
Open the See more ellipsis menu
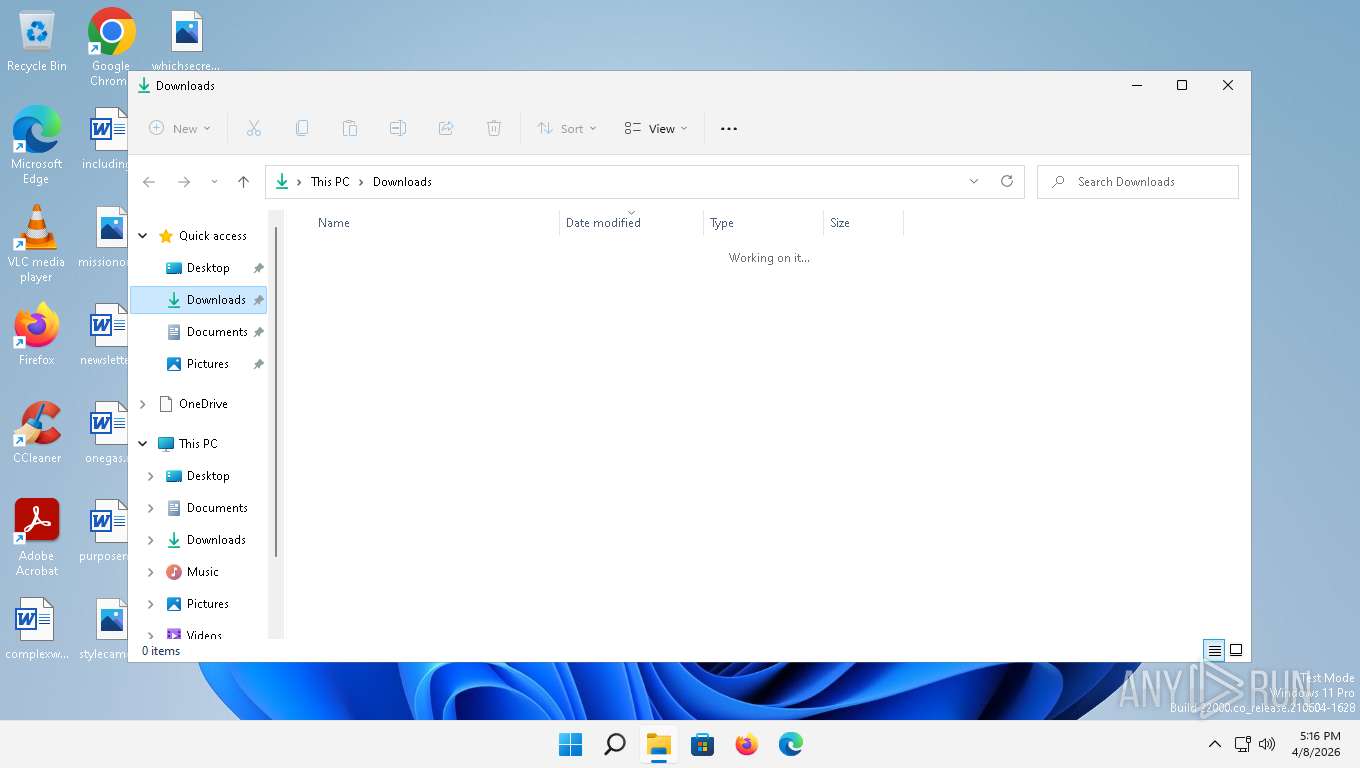[729, 128]
